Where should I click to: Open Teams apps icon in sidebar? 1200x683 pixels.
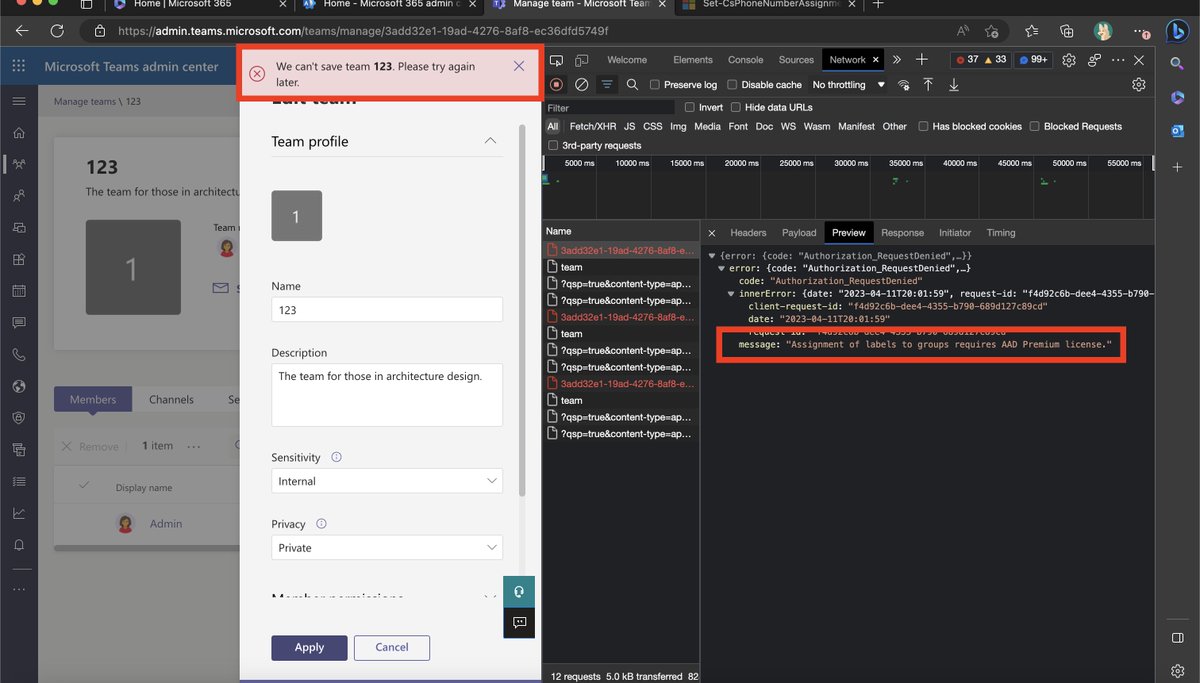[18, 260]
